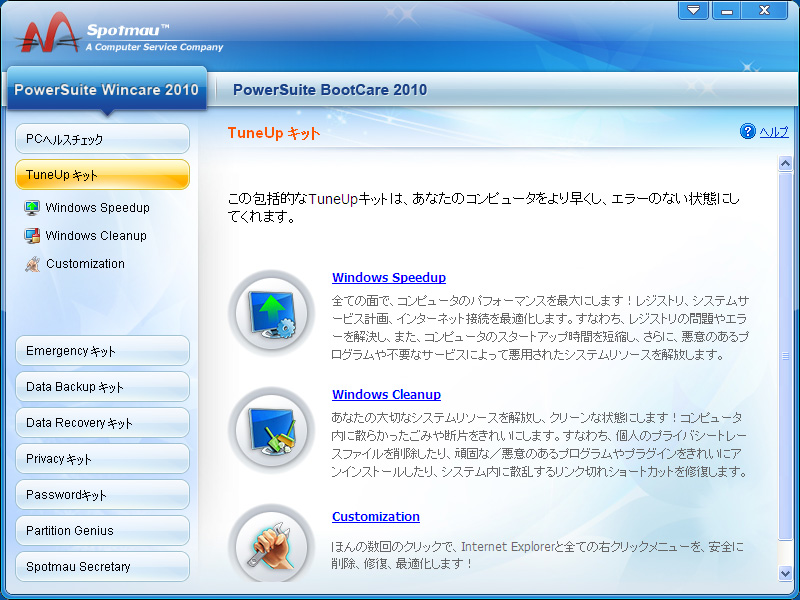Viewport: 800px width, 600px height.
Task: Switch to PowerSuite Wincare 2010 tab
Action: 107,89
